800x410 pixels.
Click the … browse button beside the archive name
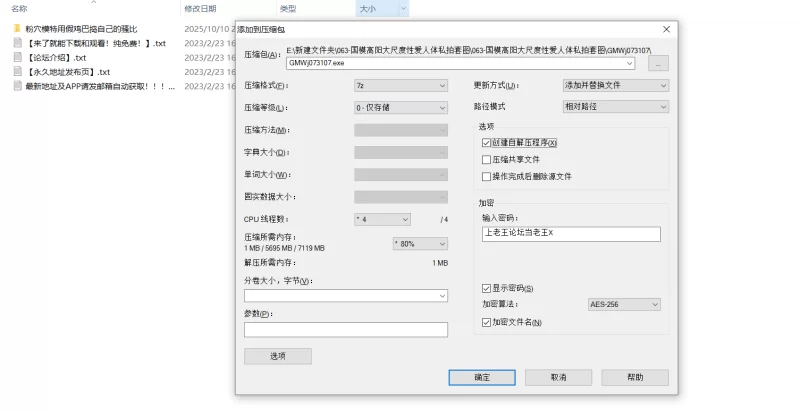[x=658, y=64]
